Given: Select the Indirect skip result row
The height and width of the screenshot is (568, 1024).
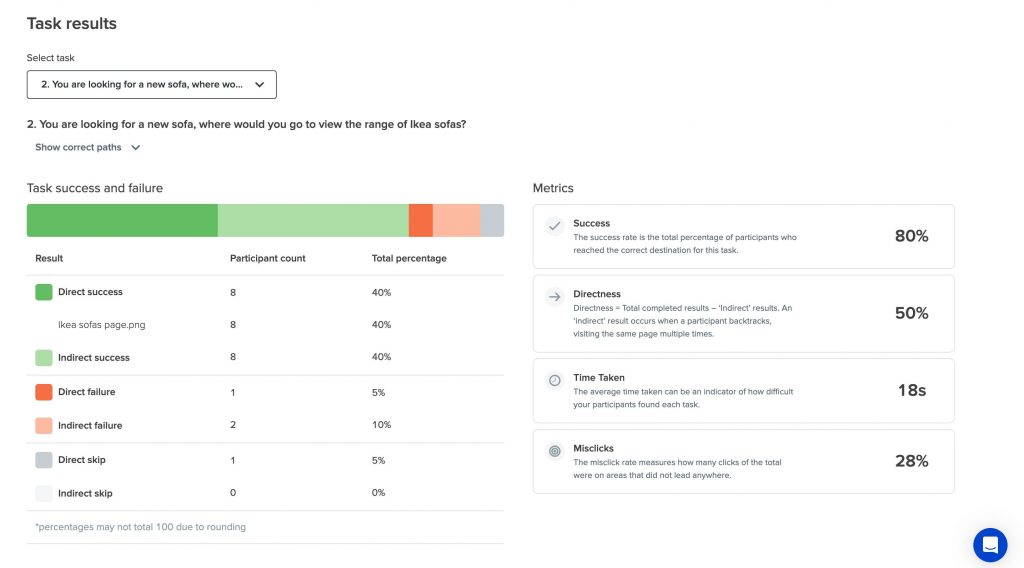Looking at the screenshot, I should point(265,493).
